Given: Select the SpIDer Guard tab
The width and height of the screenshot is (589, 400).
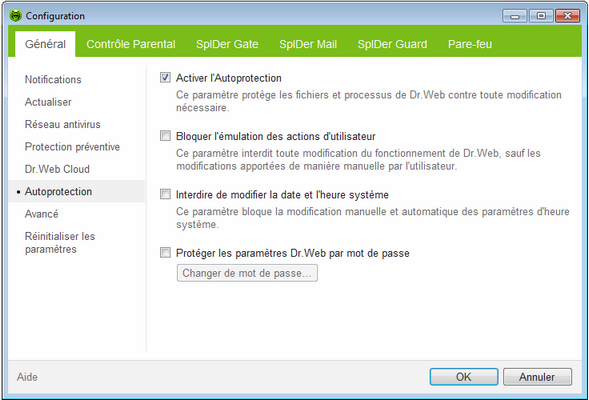Looking at the screenshot, I should pos(392,44).
